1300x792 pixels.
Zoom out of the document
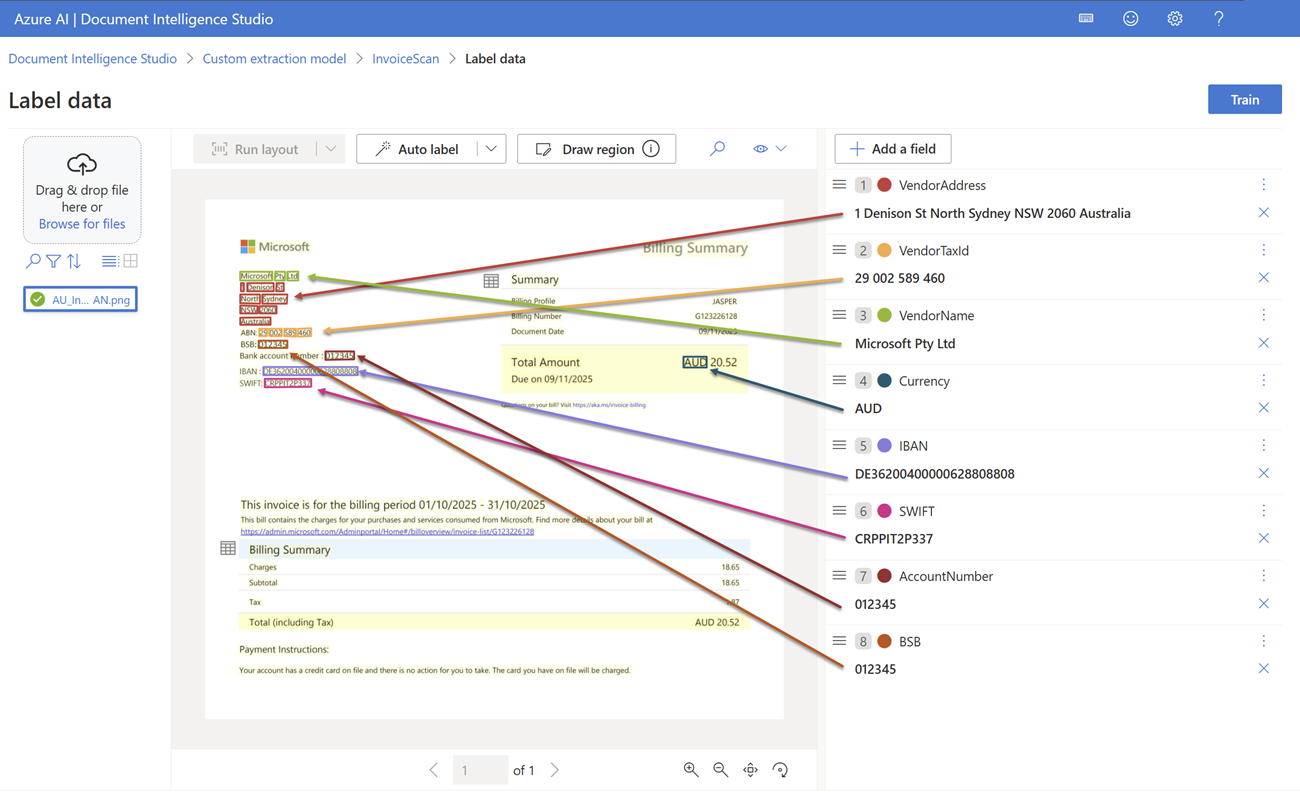pyautogui.click(x=720, y=770)
